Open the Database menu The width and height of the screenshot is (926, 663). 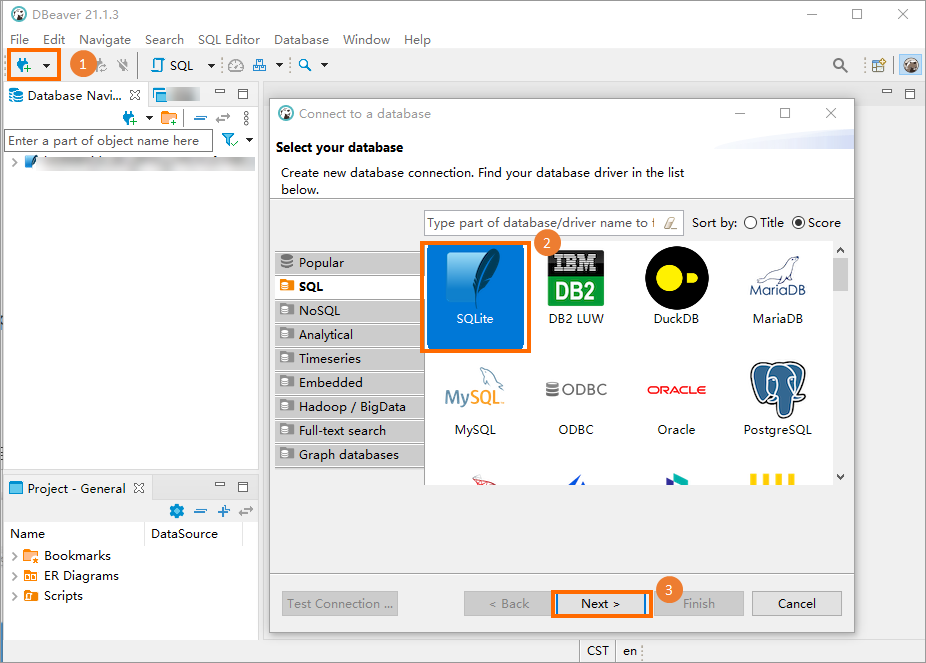tap(301, 40)
